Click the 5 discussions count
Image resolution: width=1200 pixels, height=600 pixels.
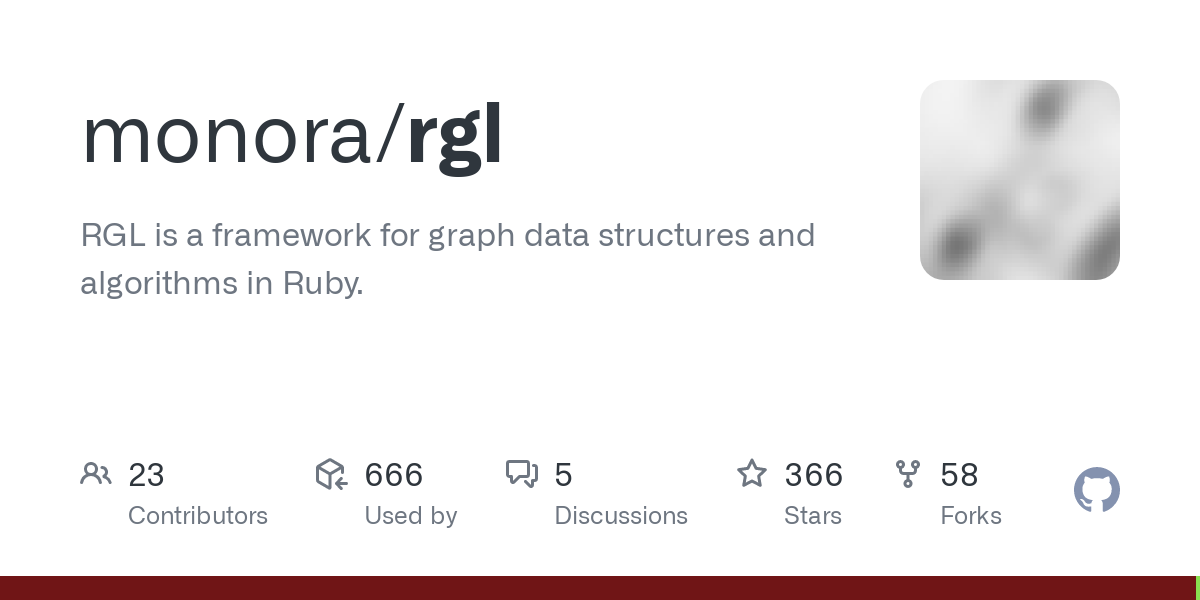(x=563, y=475)
